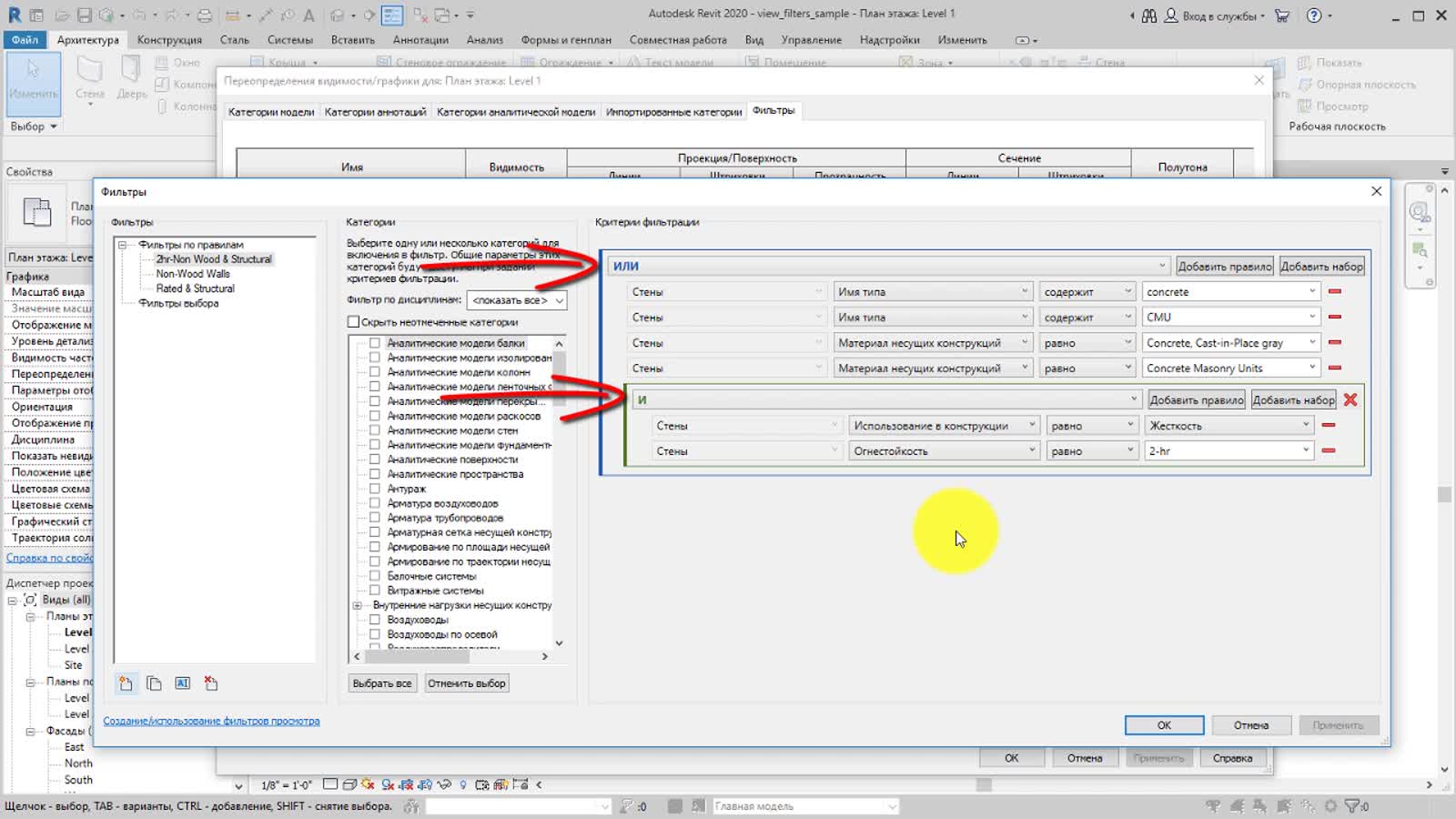Click the Thin Lines icon in the quick access toolbar
This screenshot has width=1456, height=819.
tap(392, 15)
